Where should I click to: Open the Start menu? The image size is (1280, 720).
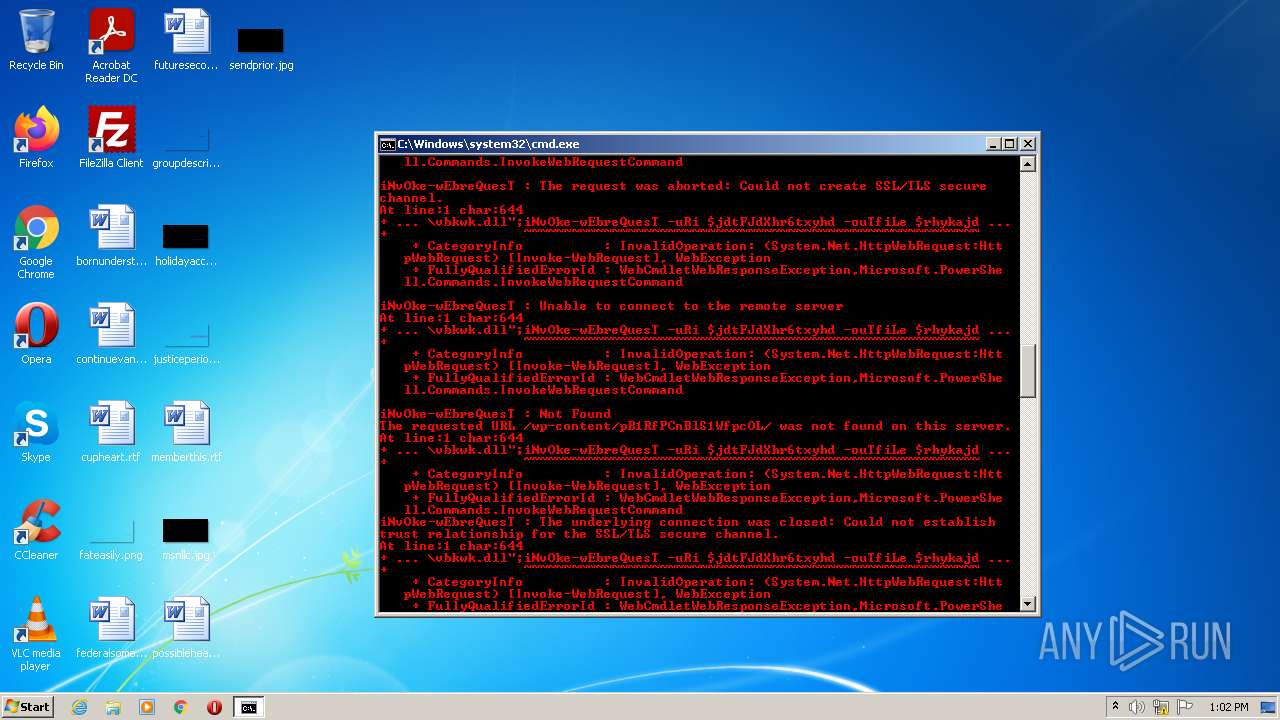tap(28, 707)
